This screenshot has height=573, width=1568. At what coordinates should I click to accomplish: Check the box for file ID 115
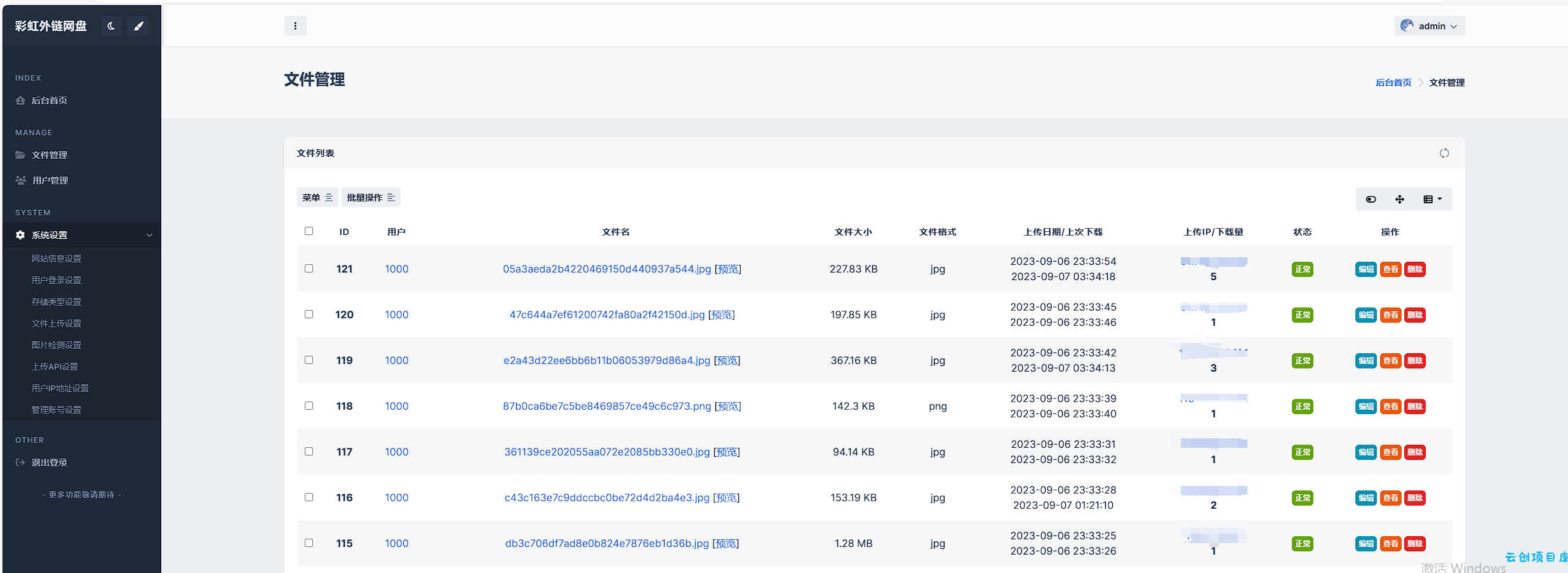pyautogui.click(x=309, y=543)
